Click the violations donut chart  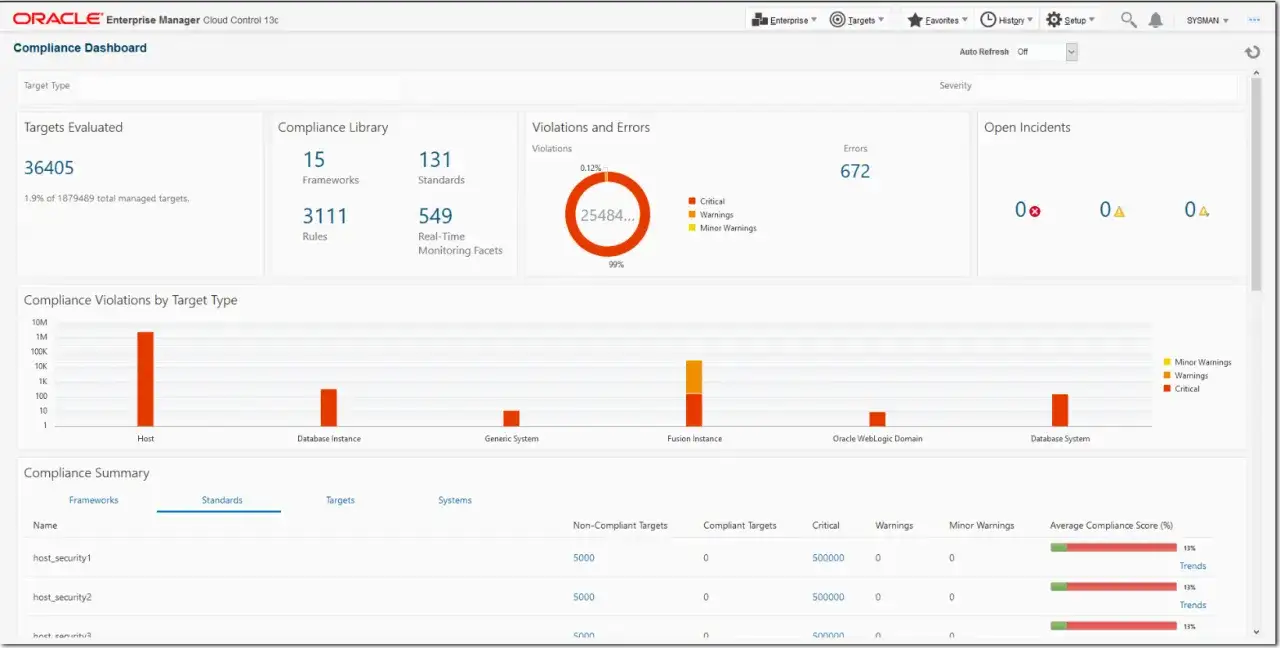pos(607,215)
